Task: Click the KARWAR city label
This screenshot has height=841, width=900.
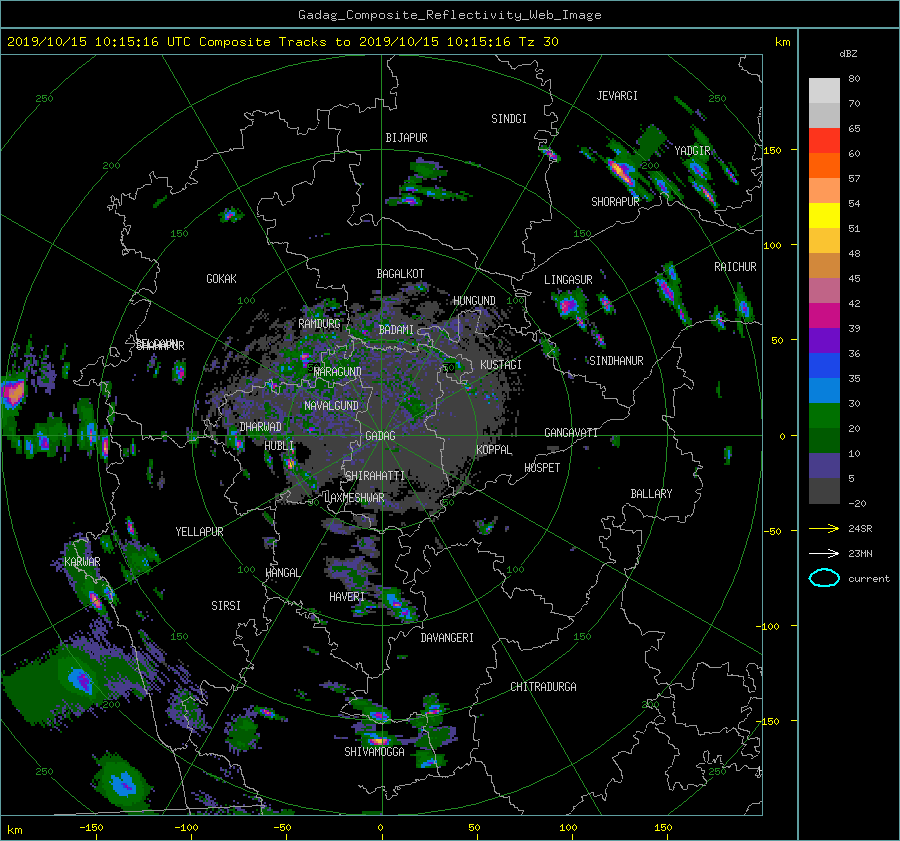Action: [82, 562]
